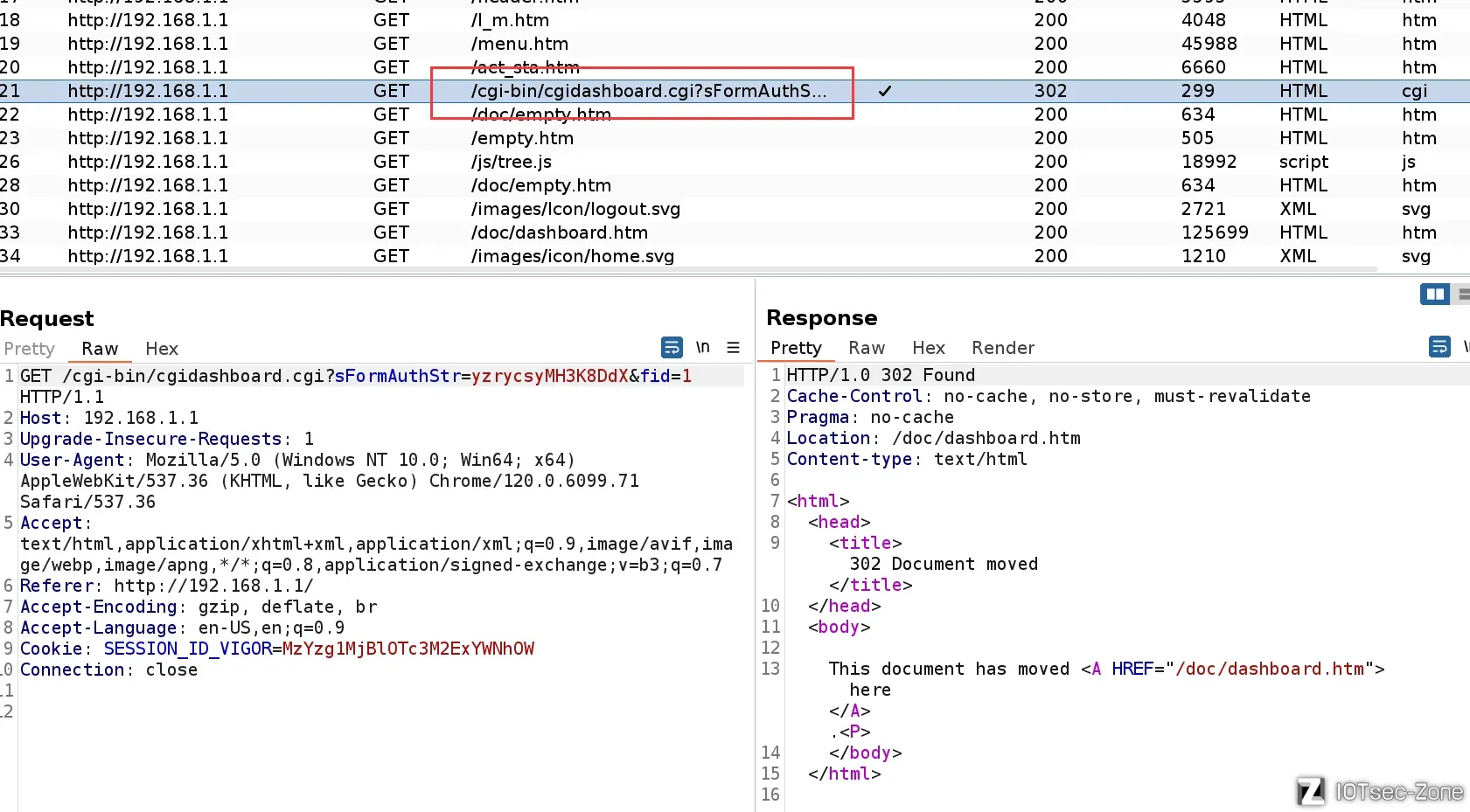Click the /doc/dashboard.htm HREF link in response
The height and width of the screenshot is (812, 1470).
[x=1270, y=669]
